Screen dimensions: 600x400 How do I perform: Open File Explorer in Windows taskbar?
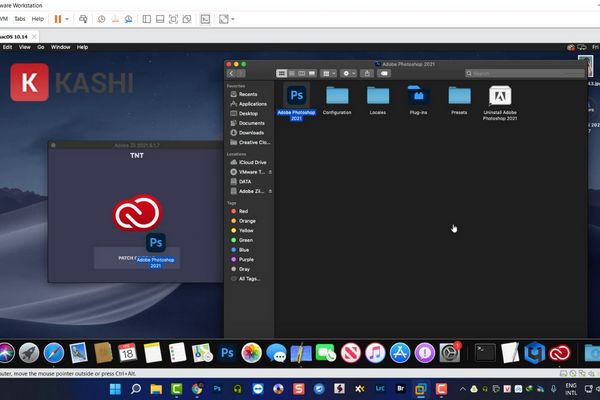pos(156,389)
